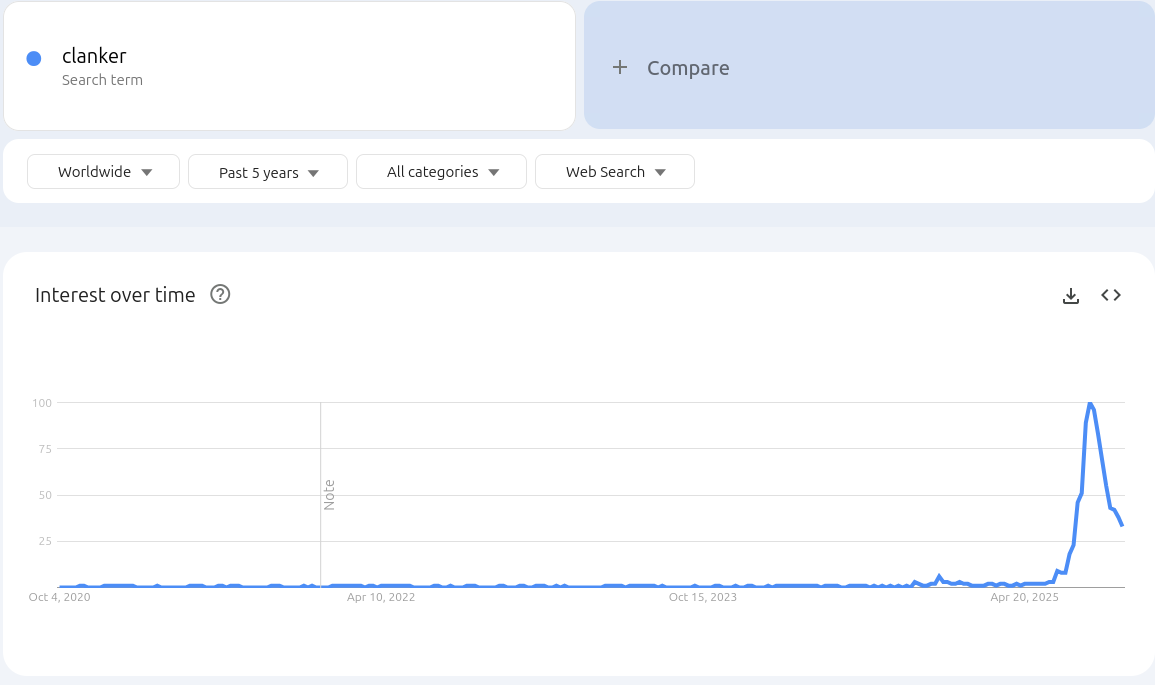1155x685 pixels.
Task: Click the peak of the trend line
Action: point(1090,404)
